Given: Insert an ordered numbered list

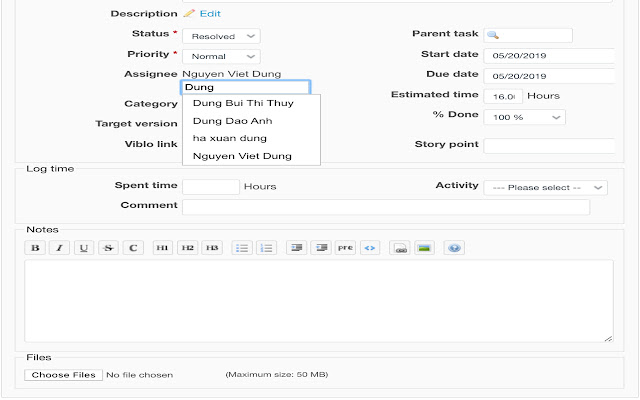Looking at the screenshot, I should (x=266, y=248).
